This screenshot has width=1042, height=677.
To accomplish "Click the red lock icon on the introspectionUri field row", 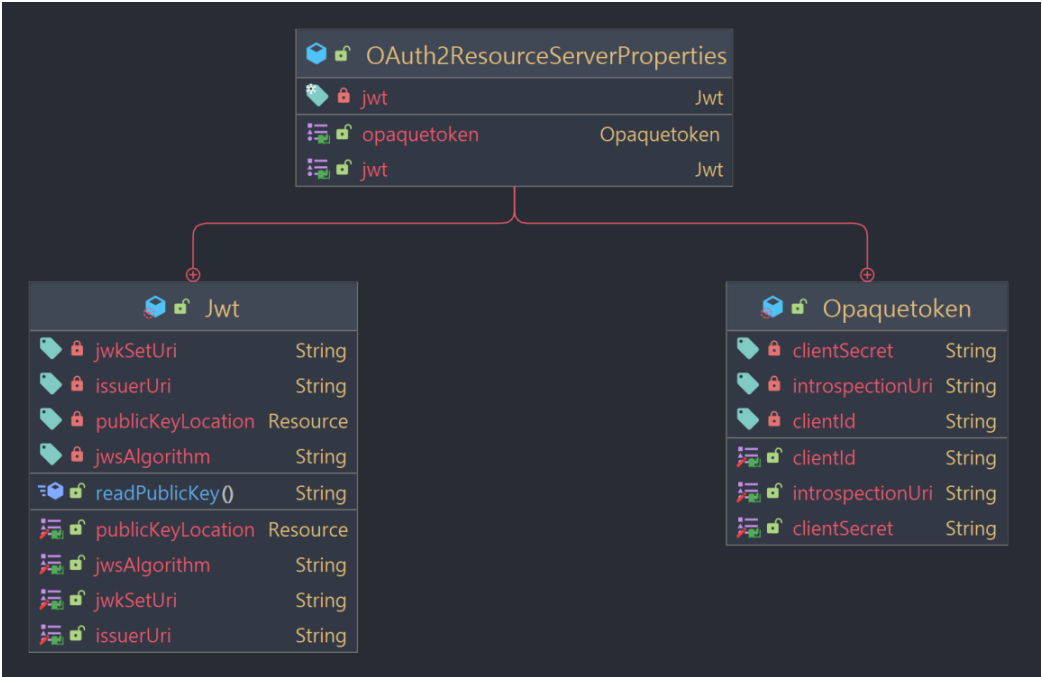I will pyautogui.click(x=774, y=384).
